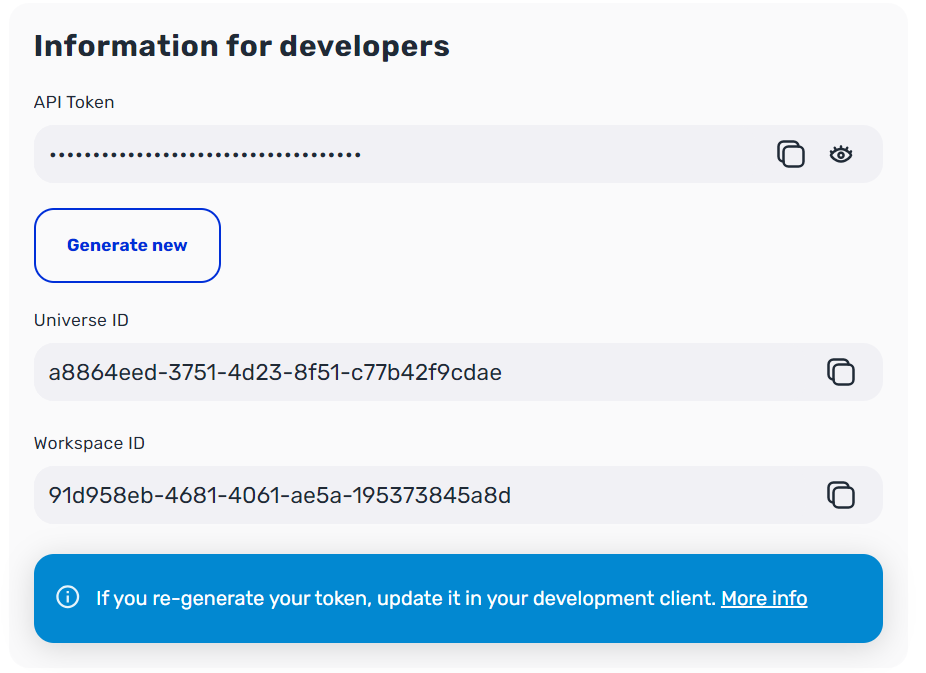Copy the Universe ID value
Image resolution: width=926 pixels, height=673 pixels.
(x=841, y=372)
